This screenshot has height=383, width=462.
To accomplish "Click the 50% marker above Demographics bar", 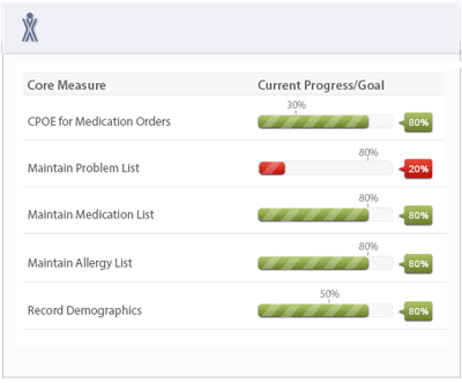I will (330, 294).
